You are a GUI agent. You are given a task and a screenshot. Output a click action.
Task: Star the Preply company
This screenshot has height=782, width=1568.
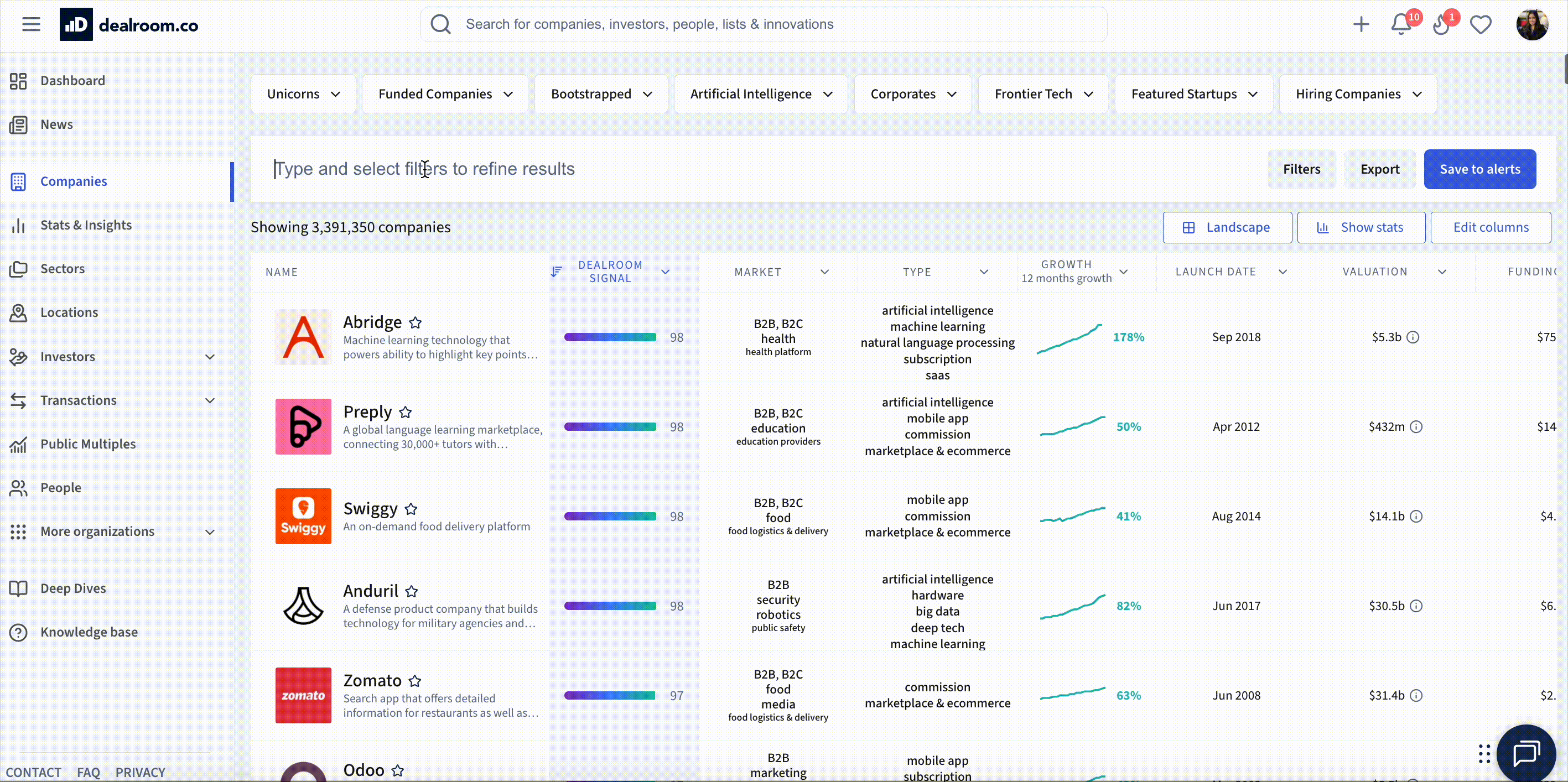click(x=406, y=412)
